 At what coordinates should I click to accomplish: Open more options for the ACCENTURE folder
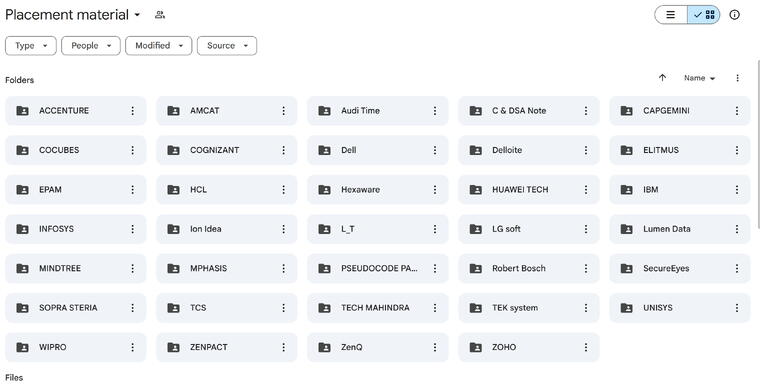coord(132,111)
